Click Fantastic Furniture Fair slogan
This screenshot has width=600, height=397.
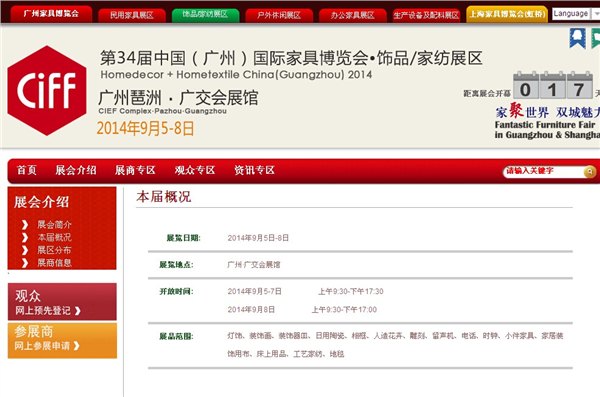[x=547, y=130]
